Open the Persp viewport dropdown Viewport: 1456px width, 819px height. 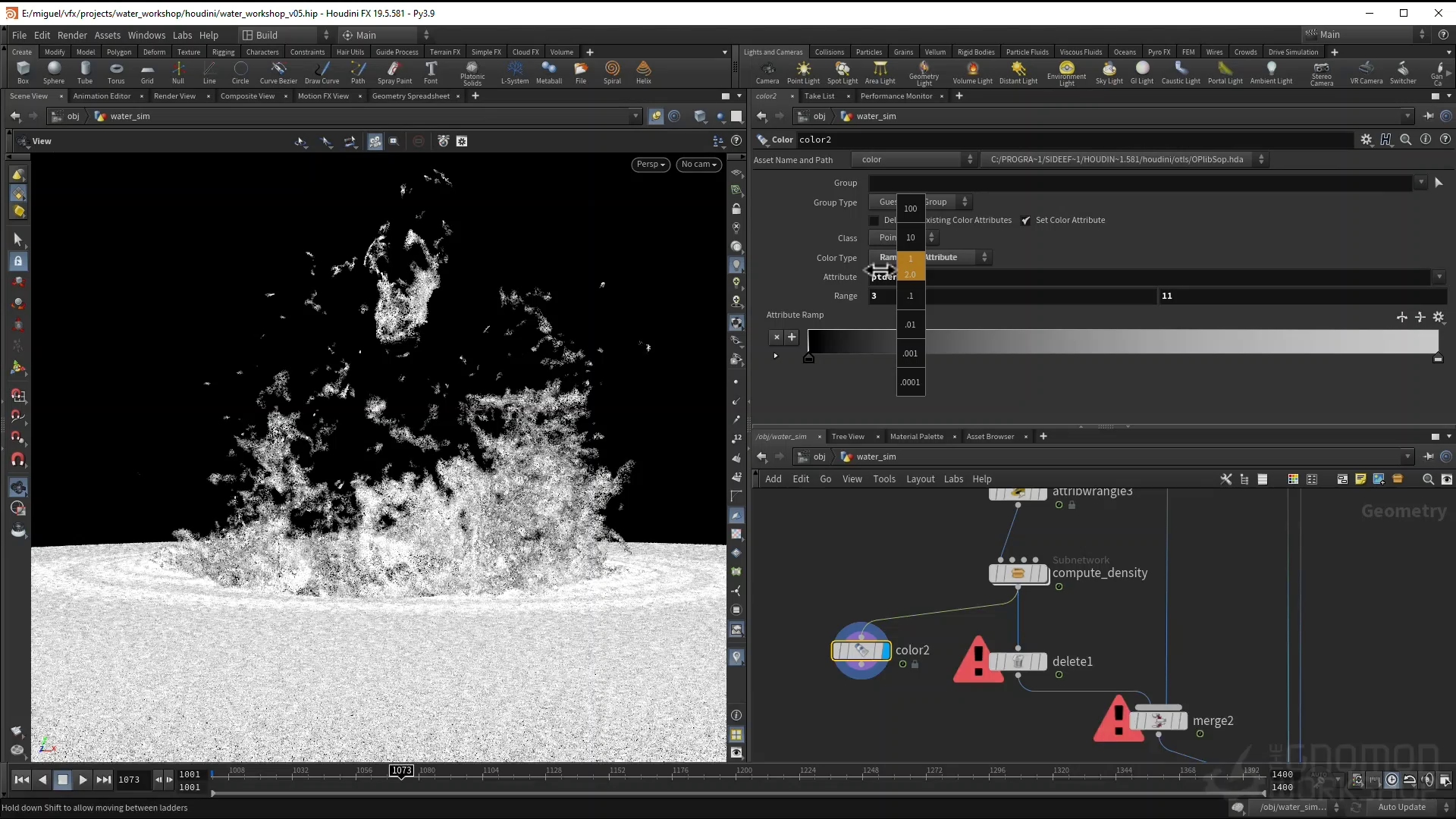[x=650, y=165]
